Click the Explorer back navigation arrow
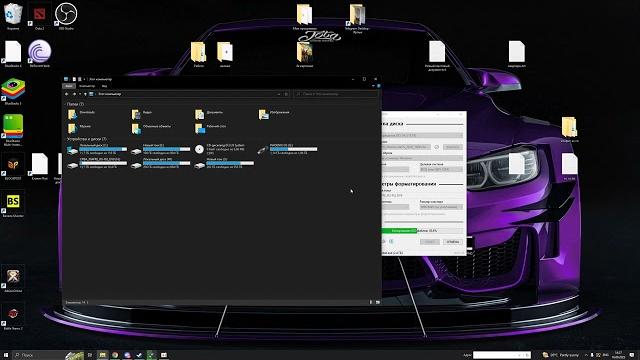Screen dimensions: 640x360 click(67, 94)
